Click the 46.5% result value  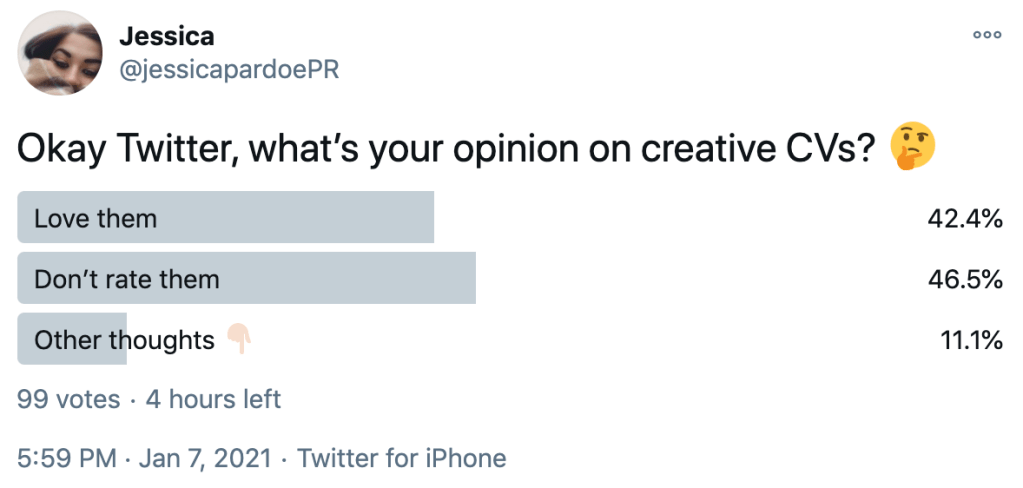coord(965,279)
